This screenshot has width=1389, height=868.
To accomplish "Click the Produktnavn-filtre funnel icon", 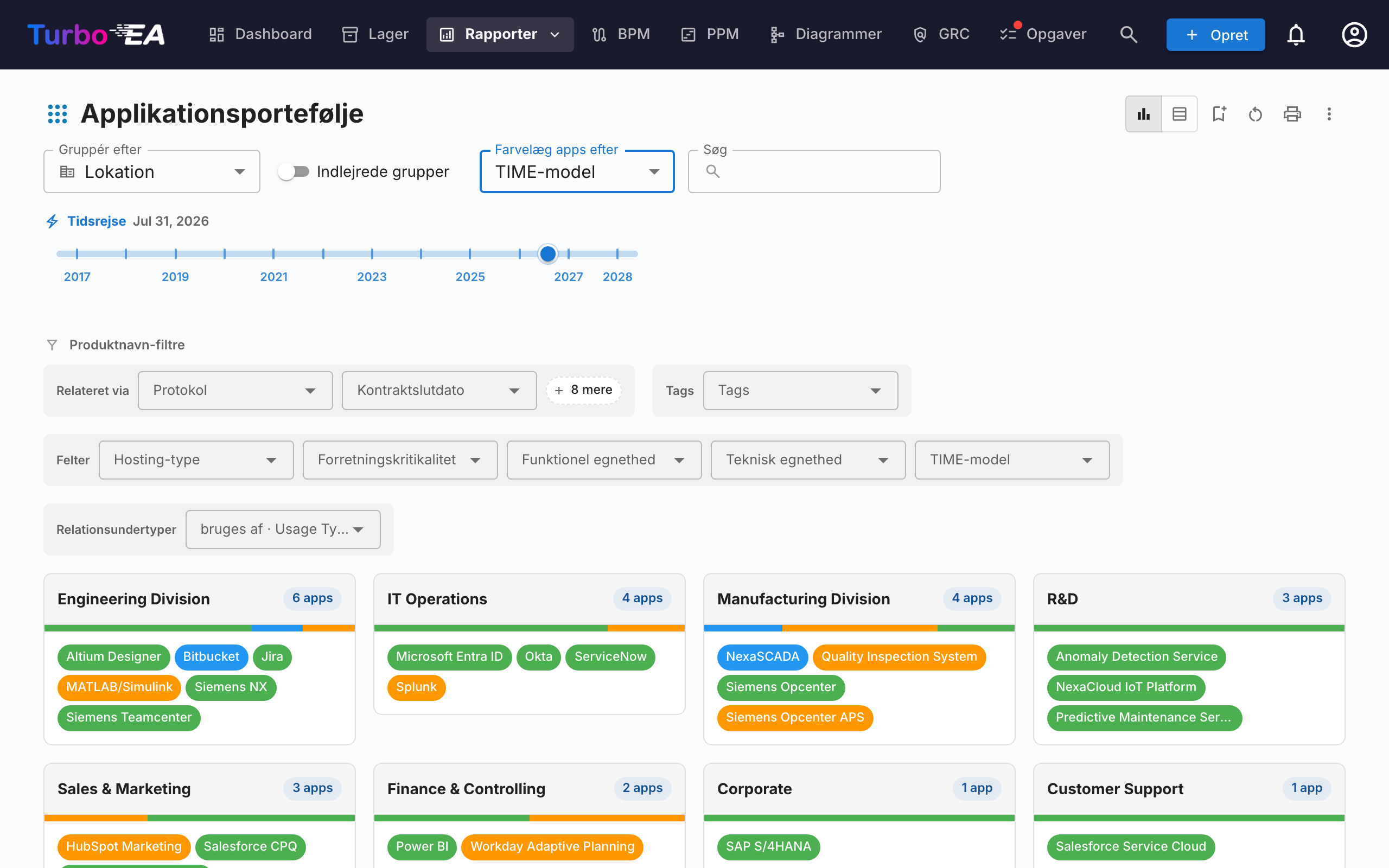I will click(x=52, y=345).
